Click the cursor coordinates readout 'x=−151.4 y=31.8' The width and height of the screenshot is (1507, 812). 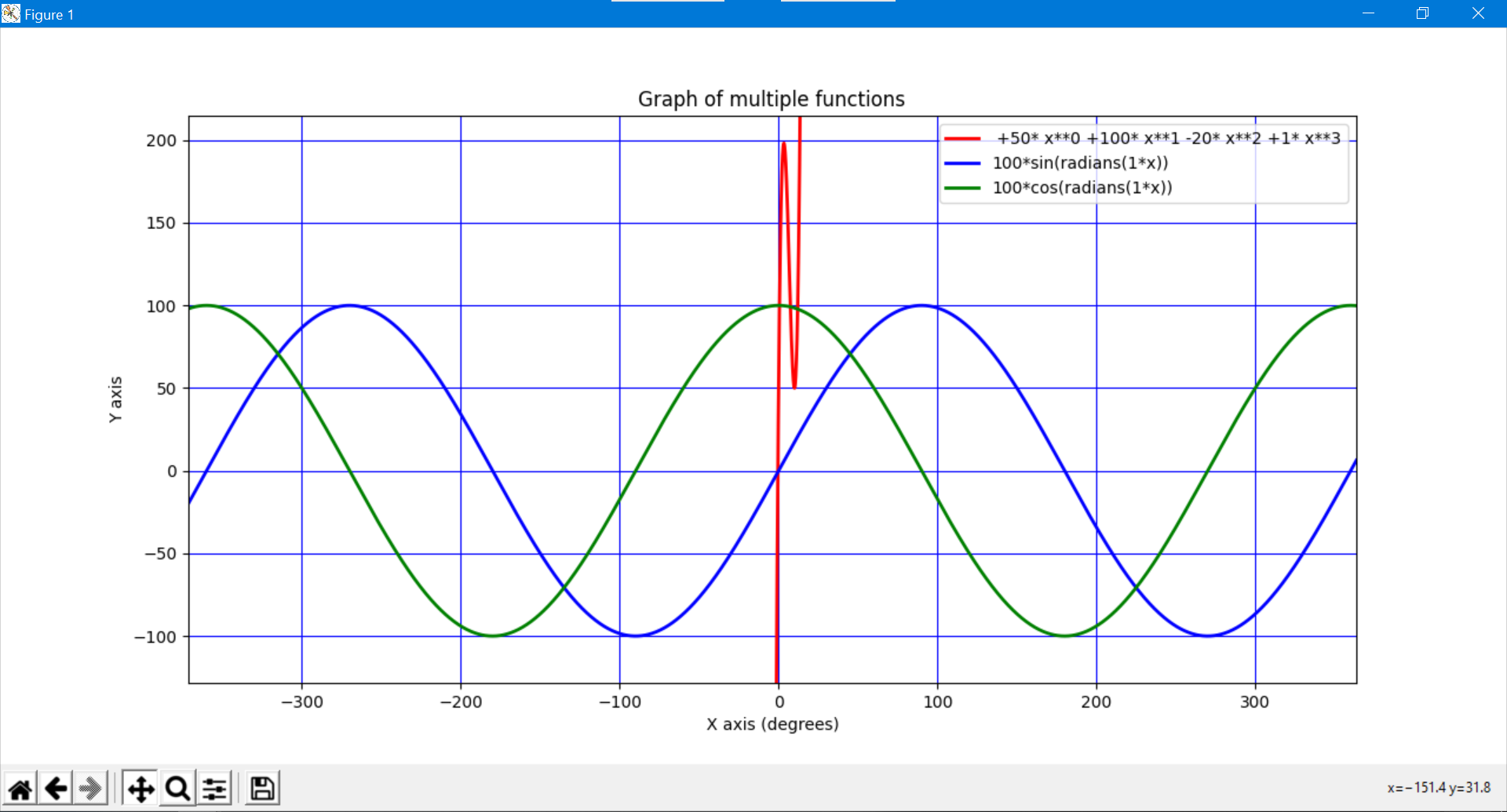coord(1439,788)
